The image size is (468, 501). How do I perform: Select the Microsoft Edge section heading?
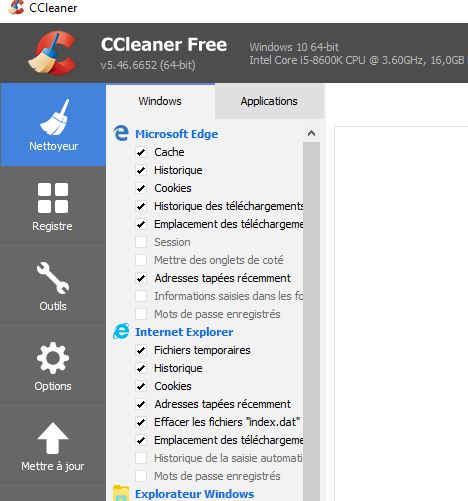click(x=177, y=134)
